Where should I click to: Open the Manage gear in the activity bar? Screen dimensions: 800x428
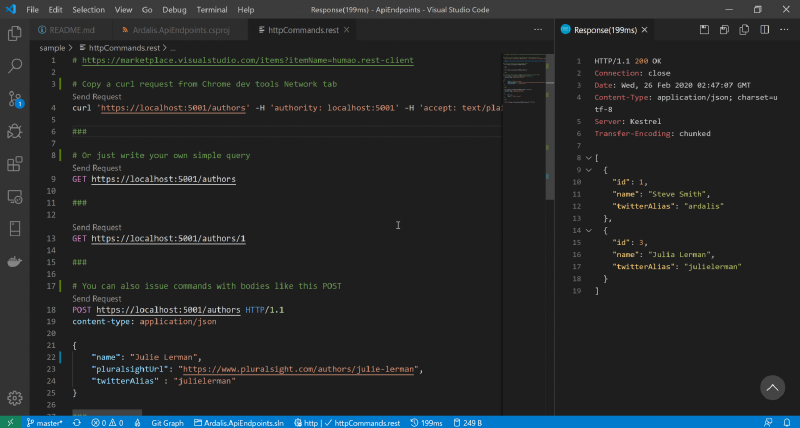coord(15,398)
